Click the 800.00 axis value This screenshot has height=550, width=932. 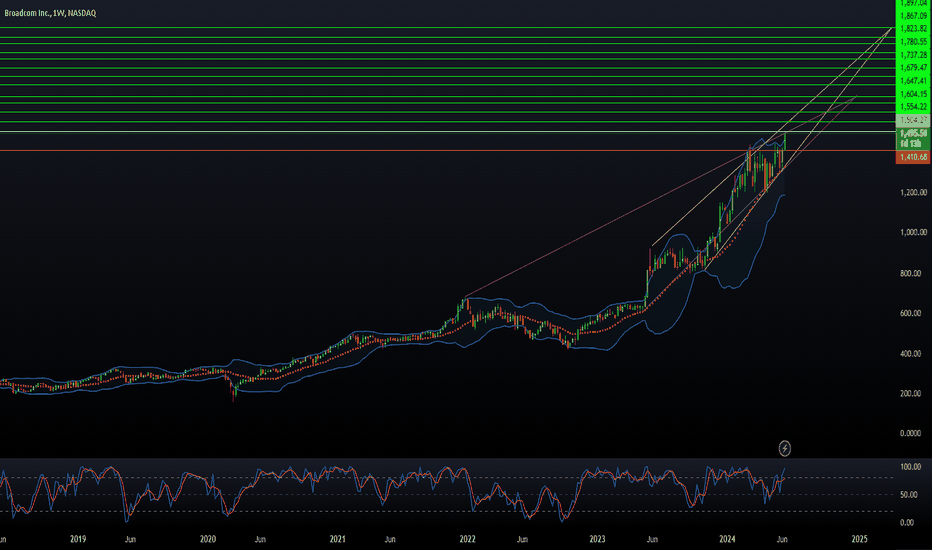pos(911,274)
